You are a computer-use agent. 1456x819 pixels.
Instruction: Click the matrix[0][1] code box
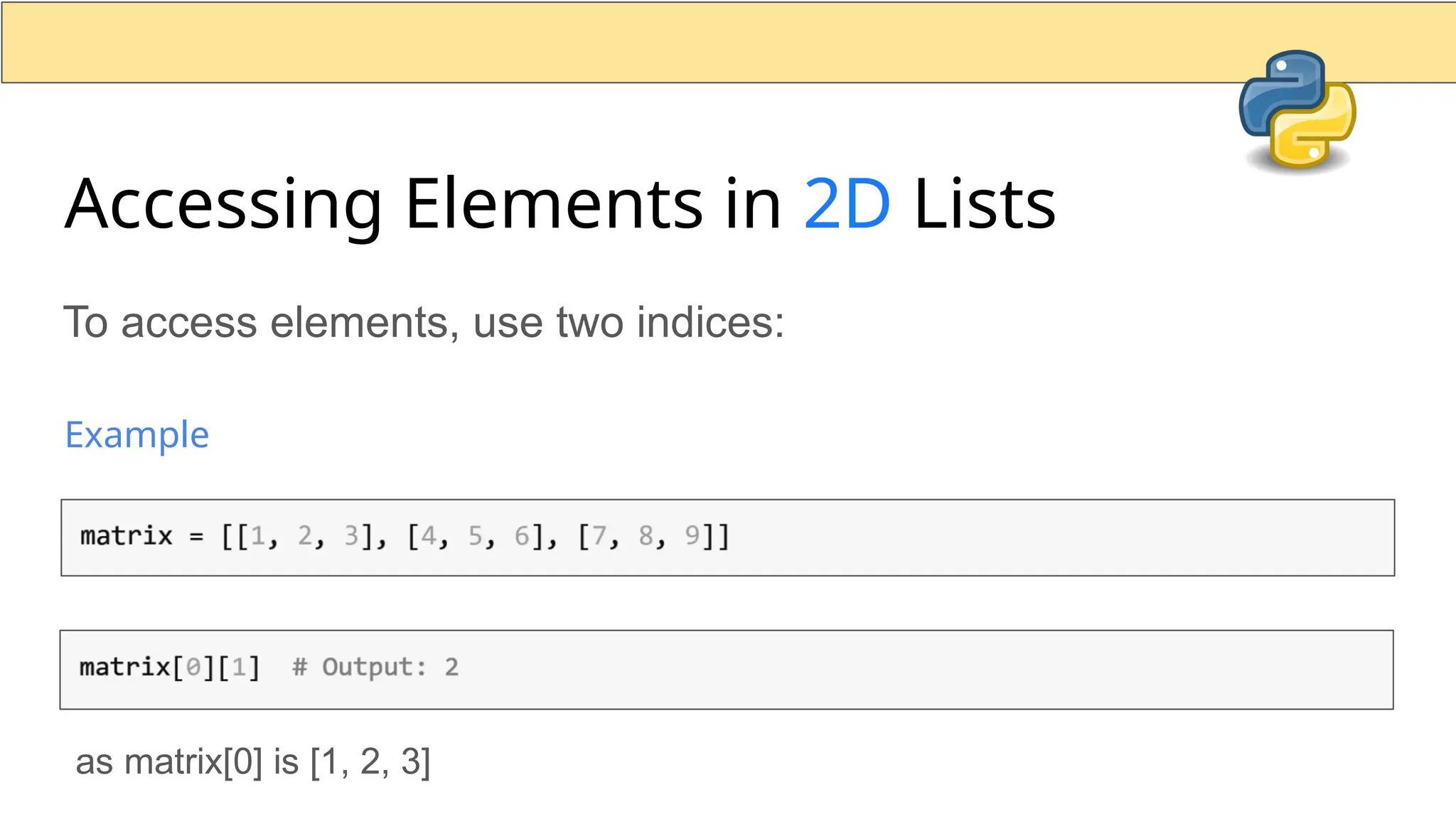click(x=924, y=669)
